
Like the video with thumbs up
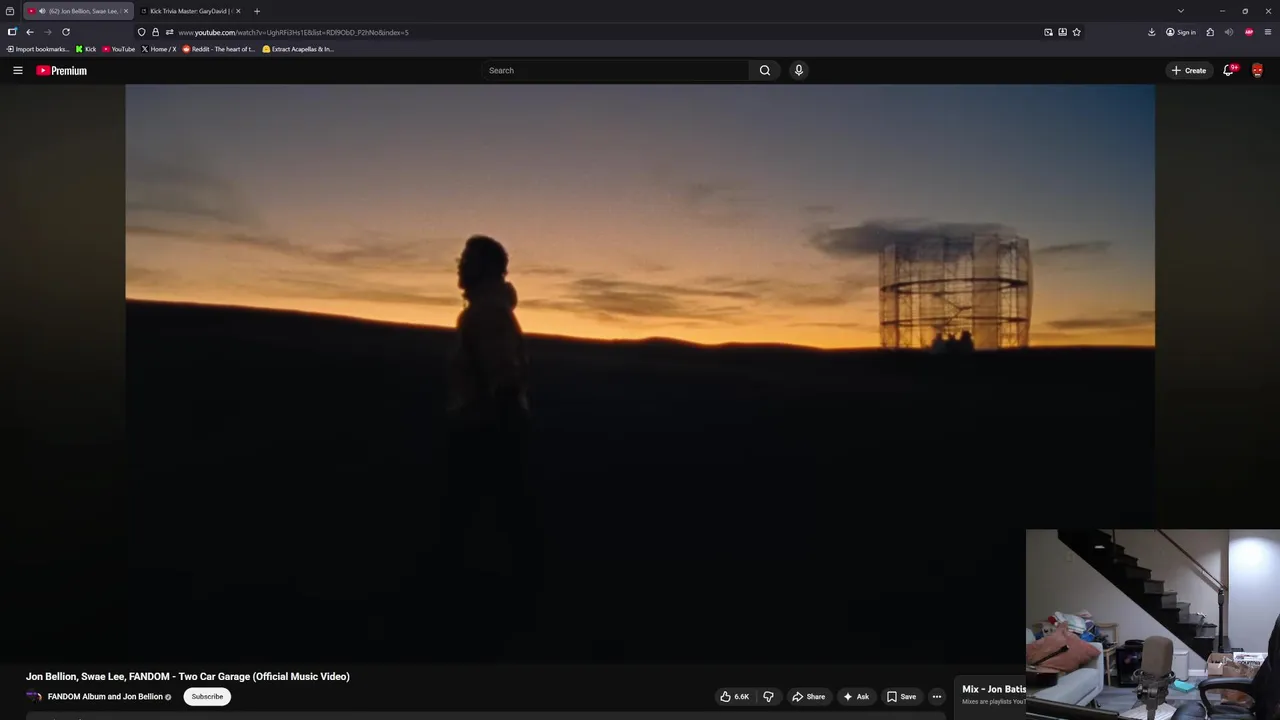point(734,697)
